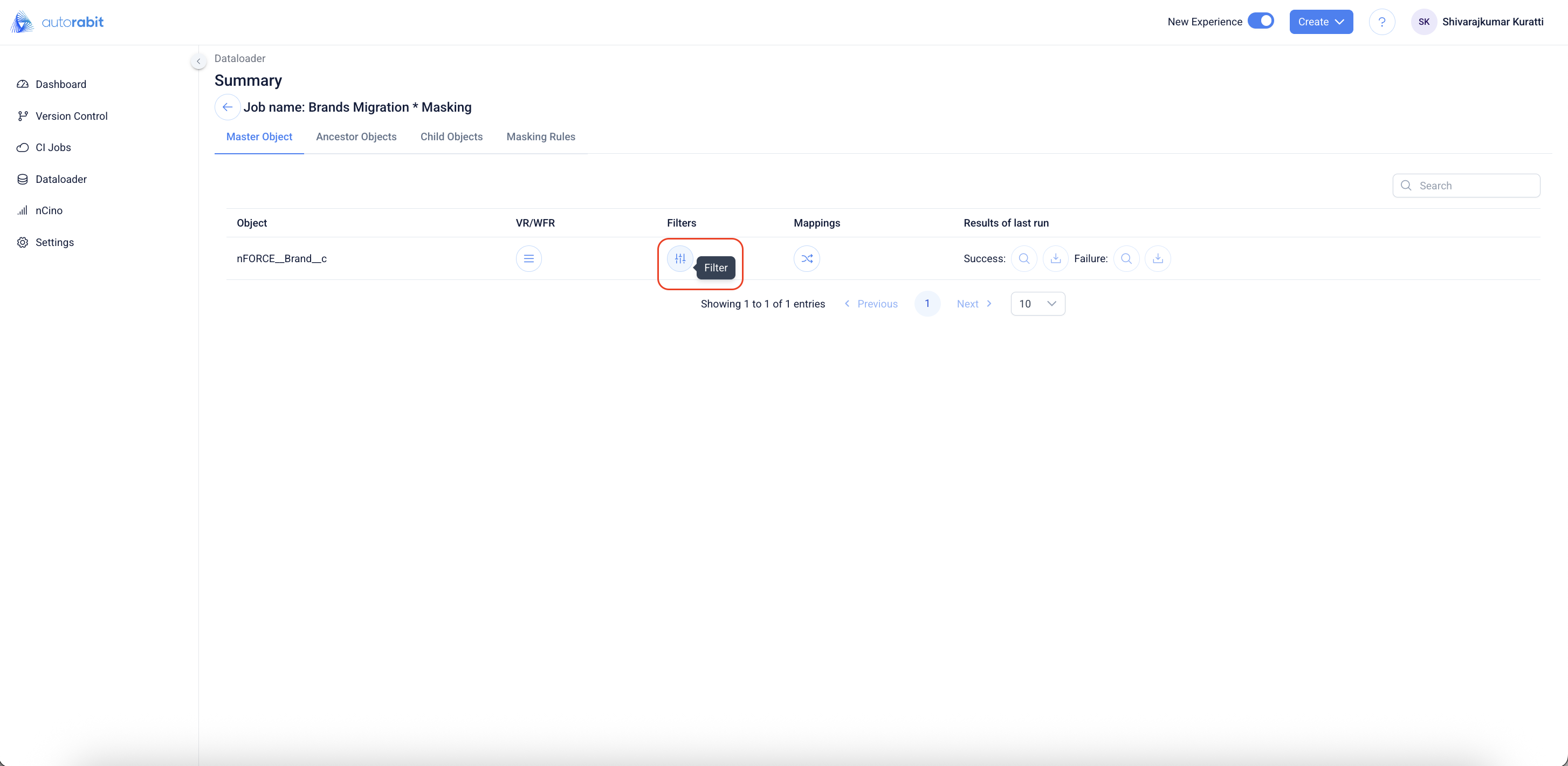Screen dimensions: 1568x766
Task: Open the help question mark icon
Action: click(1382, 22)
